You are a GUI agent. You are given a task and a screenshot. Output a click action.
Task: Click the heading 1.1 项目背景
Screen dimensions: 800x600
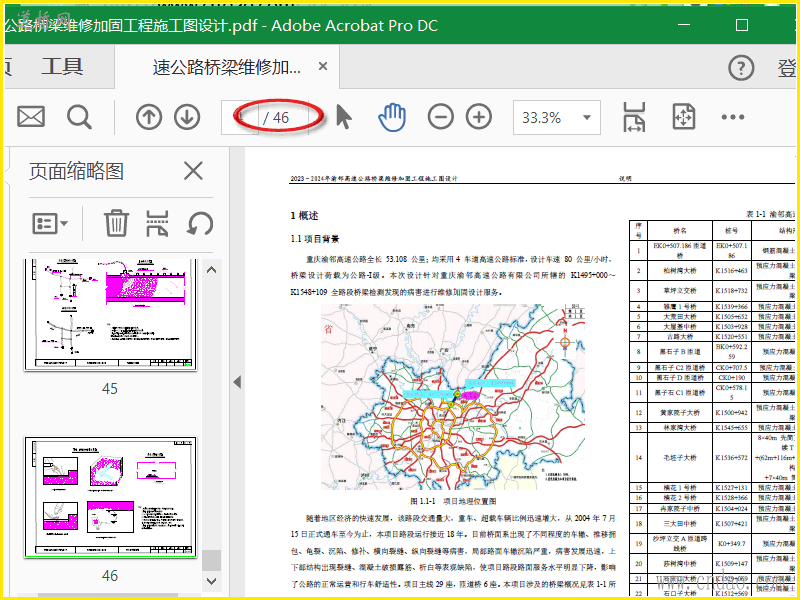coord(315,239)
